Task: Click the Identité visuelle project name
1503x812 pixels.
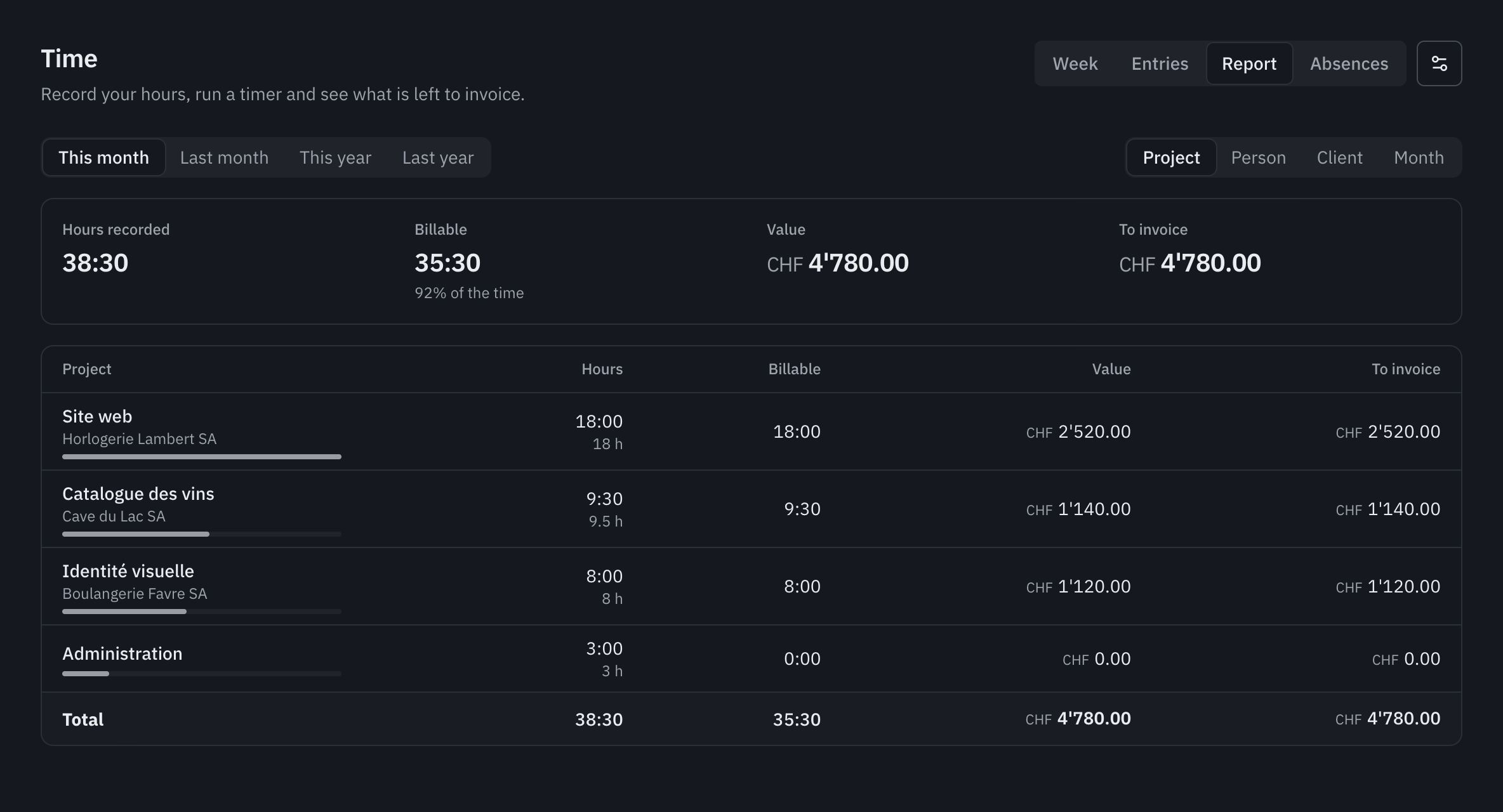Action: 128,571
